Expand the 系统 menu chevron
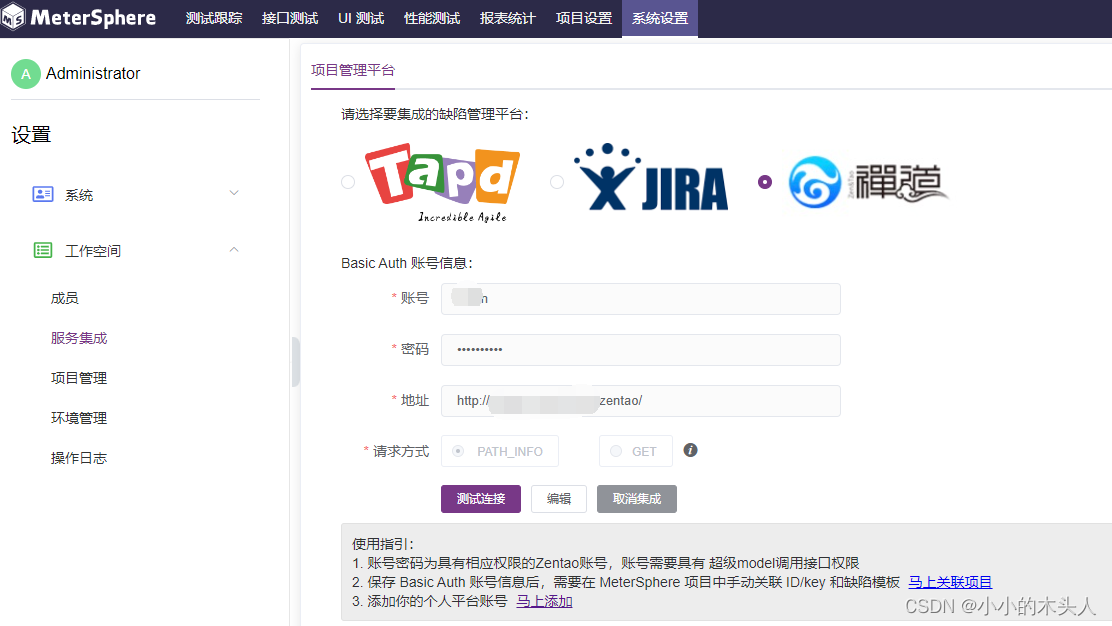Image resolution: width=1112 pixels, height=626 pixels. (x=234, y=193)
